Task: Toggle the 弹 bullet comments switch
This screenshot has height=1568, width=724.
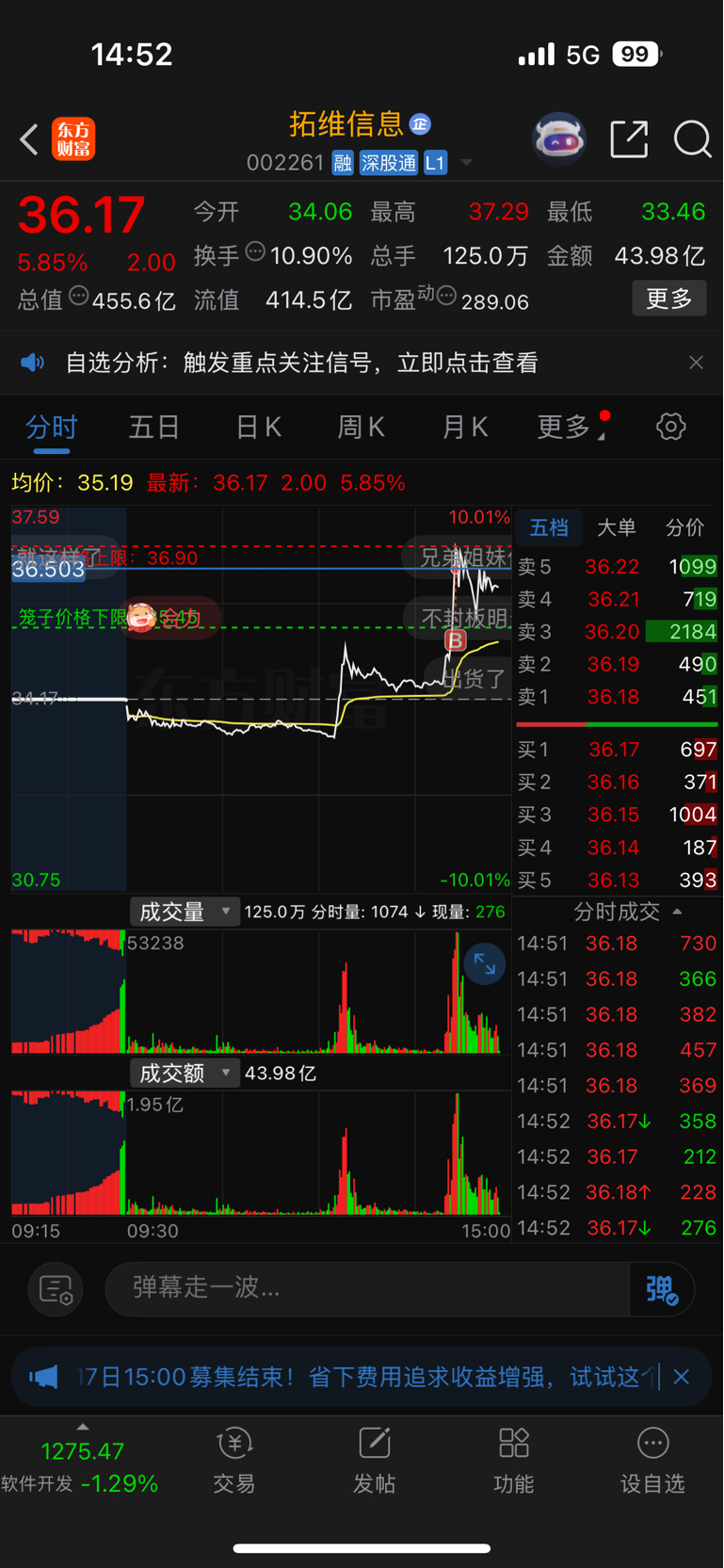Action: tap(663, 1289)
